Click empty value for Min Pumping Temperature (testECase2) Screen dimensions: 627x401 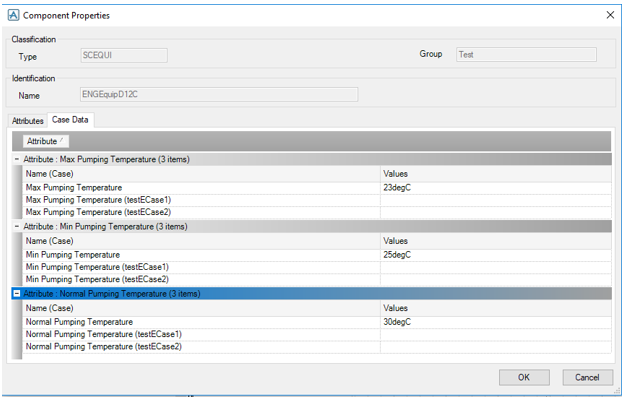[x=495, y=278]
